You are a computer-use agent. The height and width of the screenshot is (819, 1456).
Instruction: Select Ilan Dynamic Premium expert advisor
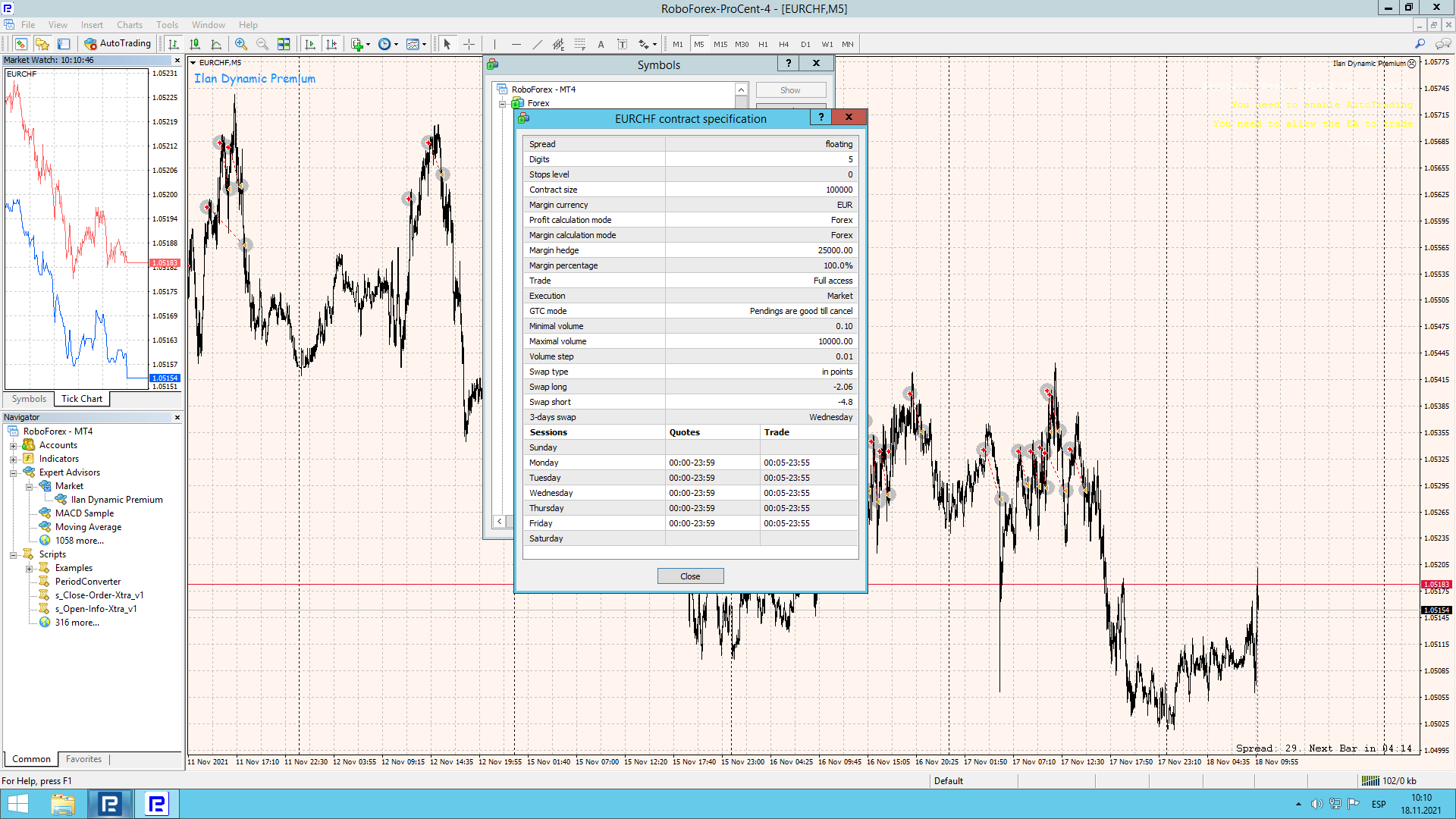(x=117, y=500)
